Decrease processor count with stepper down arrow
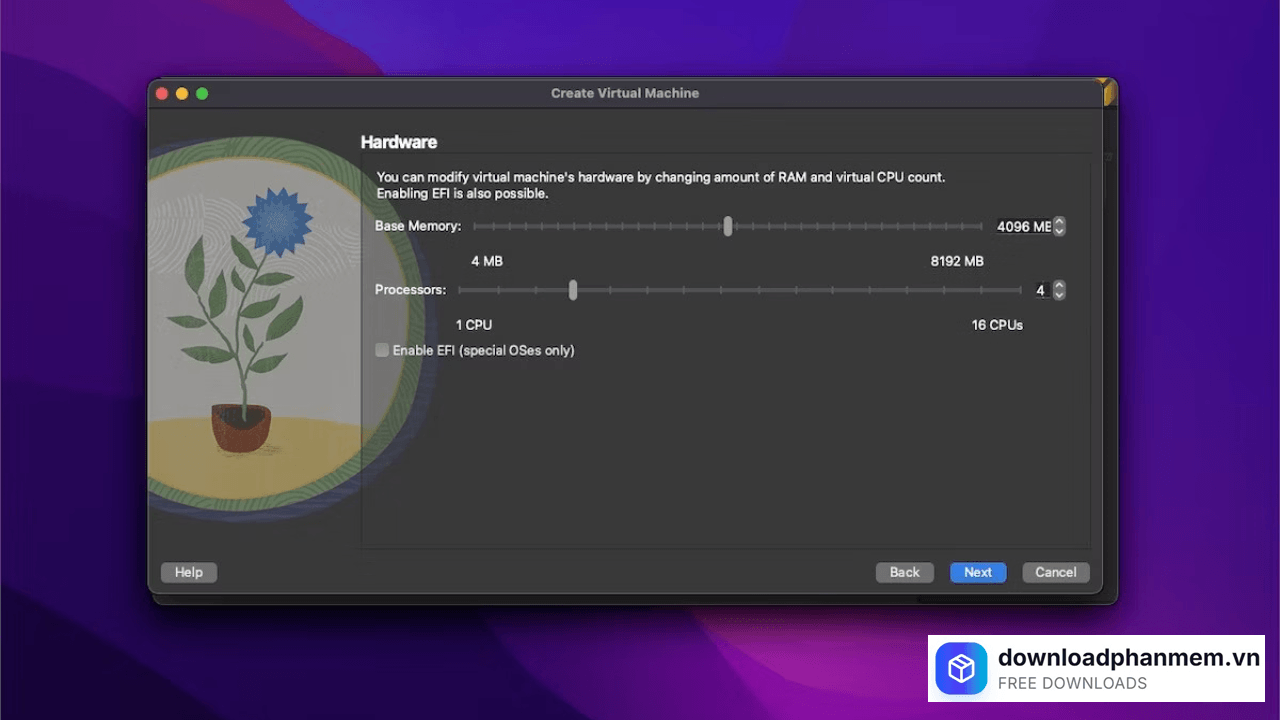1280x720 pixels. 1059,296
